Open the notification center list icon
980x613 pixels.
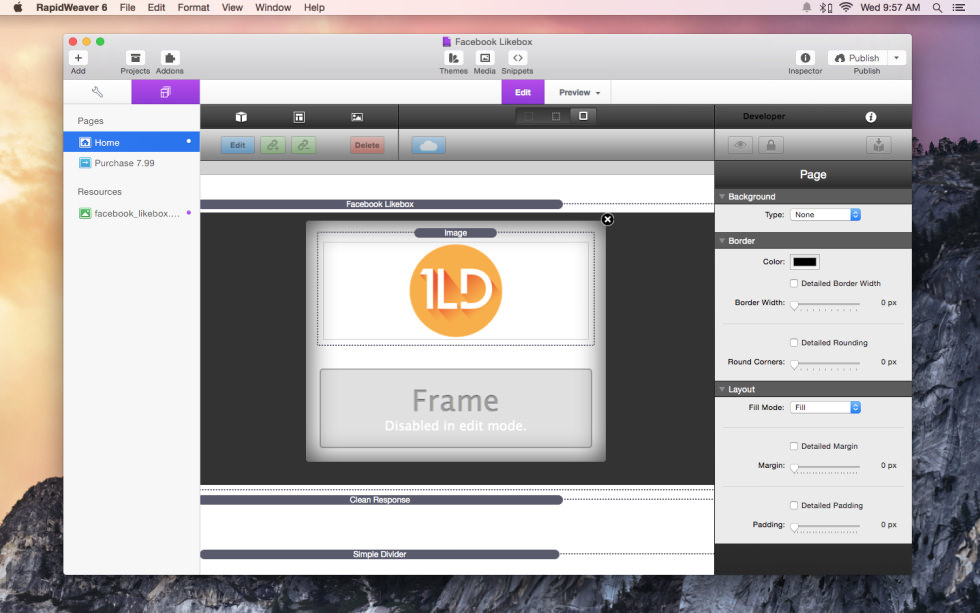point(959,7)
